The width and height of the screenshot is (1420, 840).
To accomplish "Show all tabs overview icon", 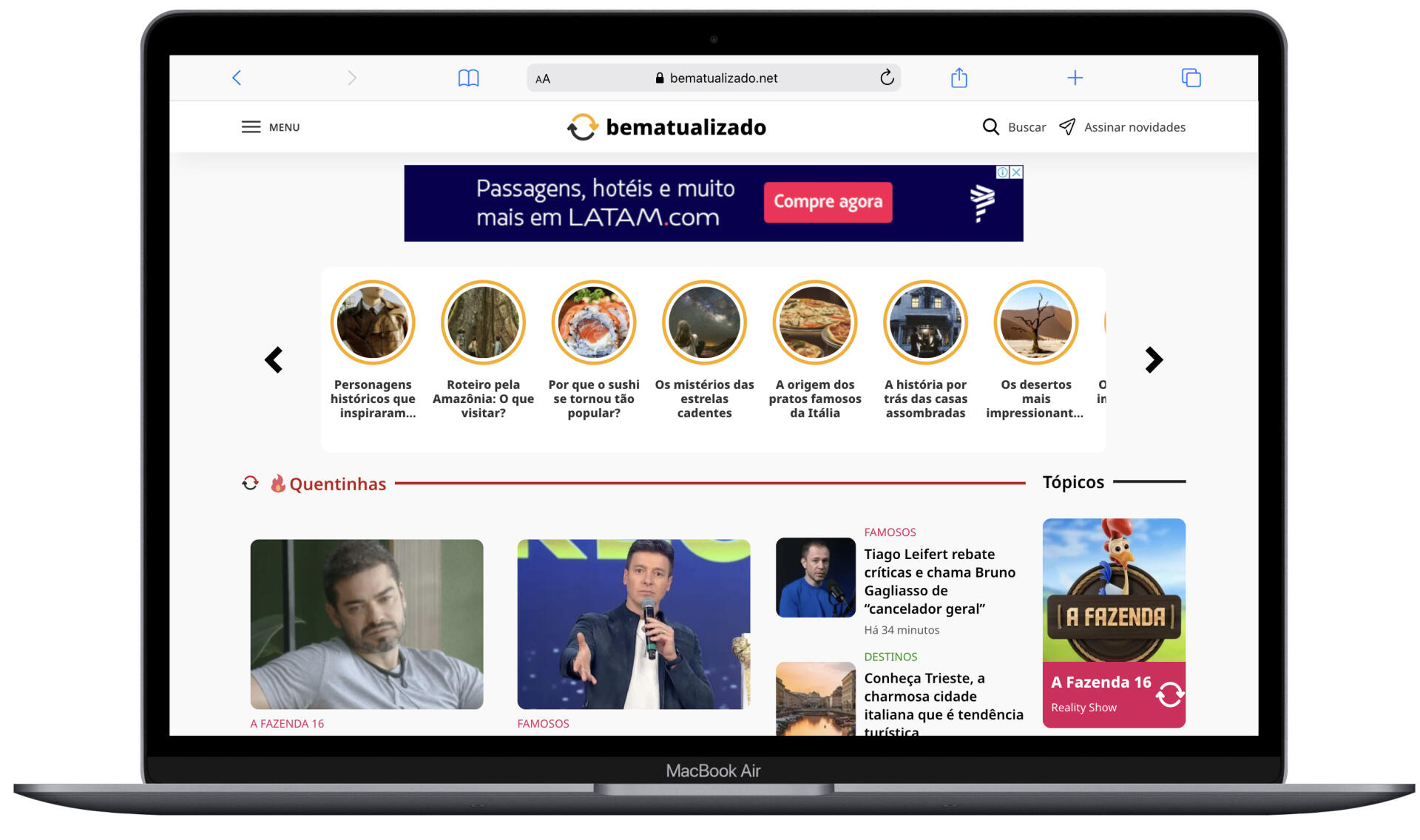I will [x=1191, y=78].
